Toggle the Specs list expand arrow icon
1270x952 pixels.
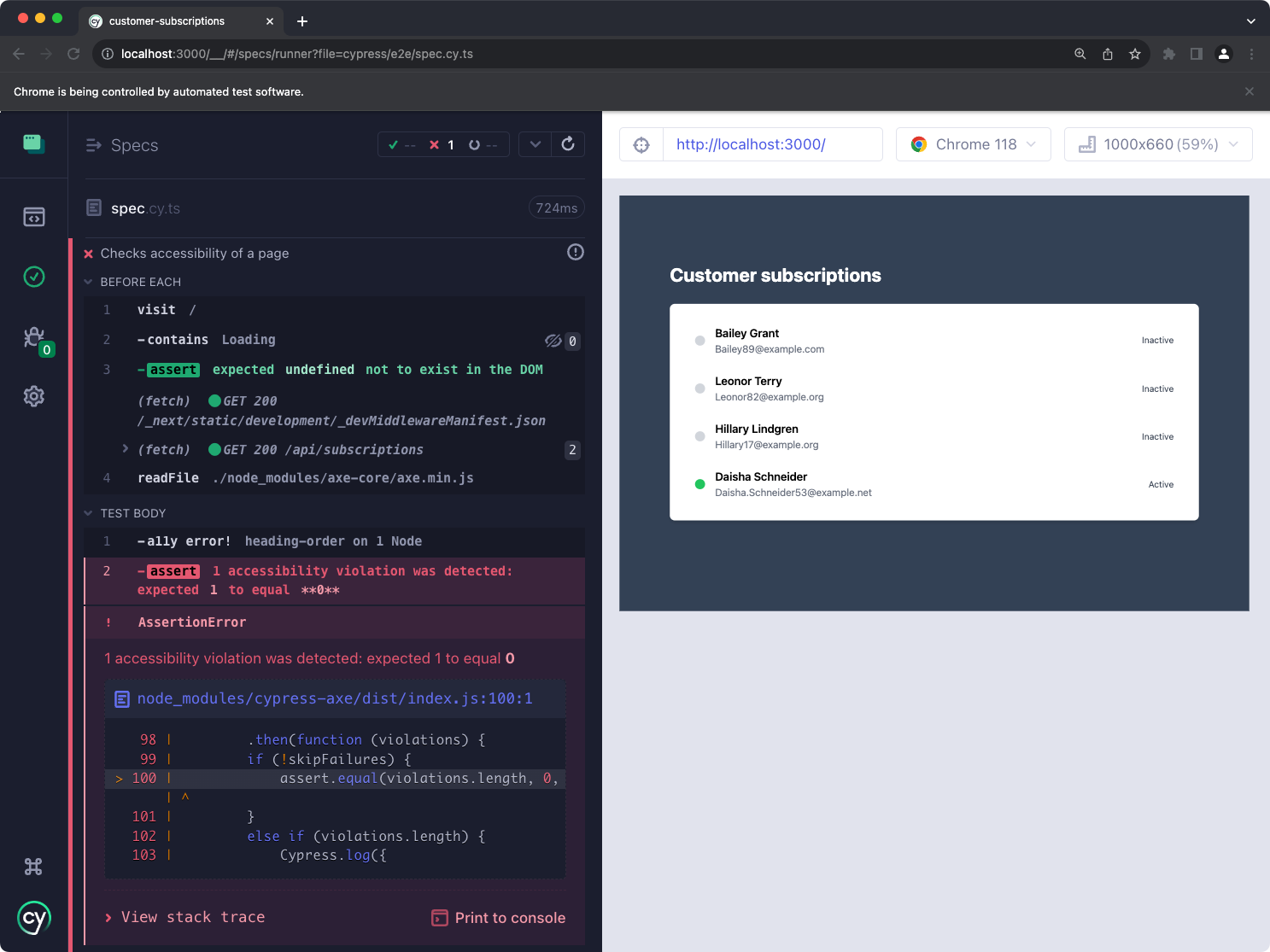[x=94, y=145]
